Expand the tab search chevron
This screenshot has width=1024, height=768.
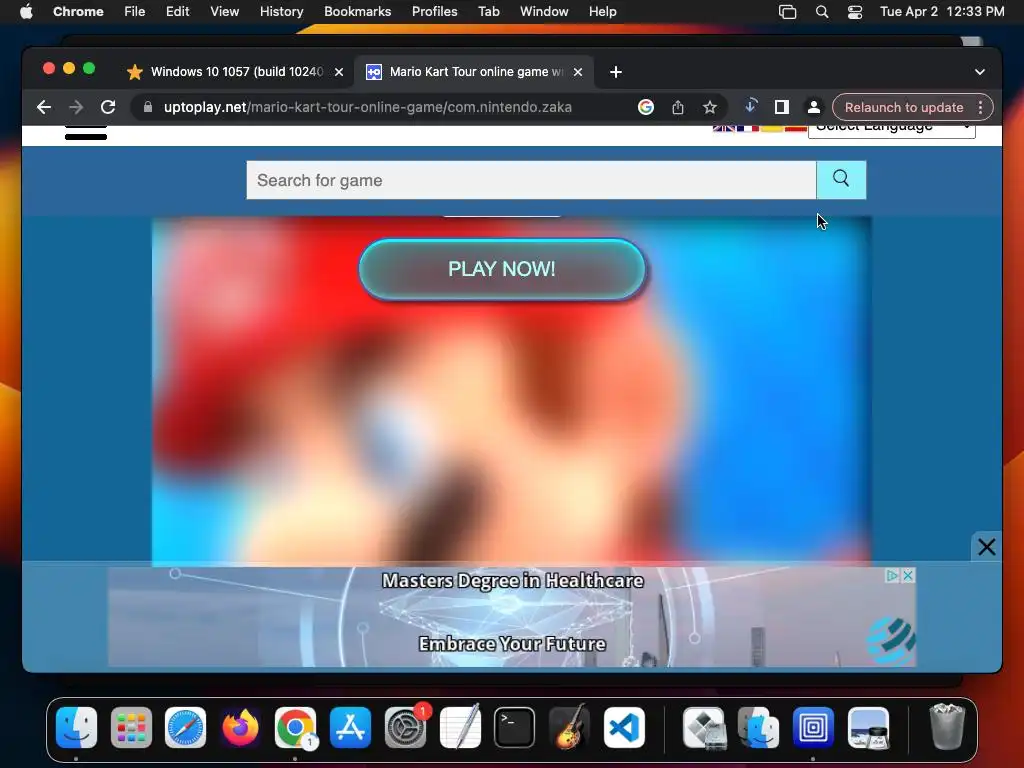tap(980, 72)
